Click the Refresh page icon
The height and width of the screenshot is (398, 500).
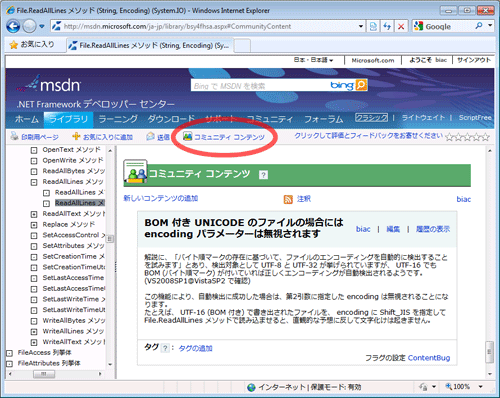(387, 26)
